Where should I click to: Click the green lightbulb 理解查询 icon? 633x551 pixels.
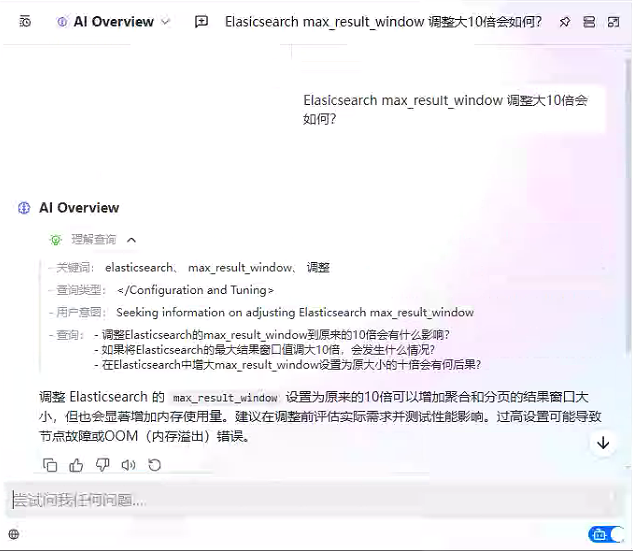pyautogui.click(x=55, y=240)
